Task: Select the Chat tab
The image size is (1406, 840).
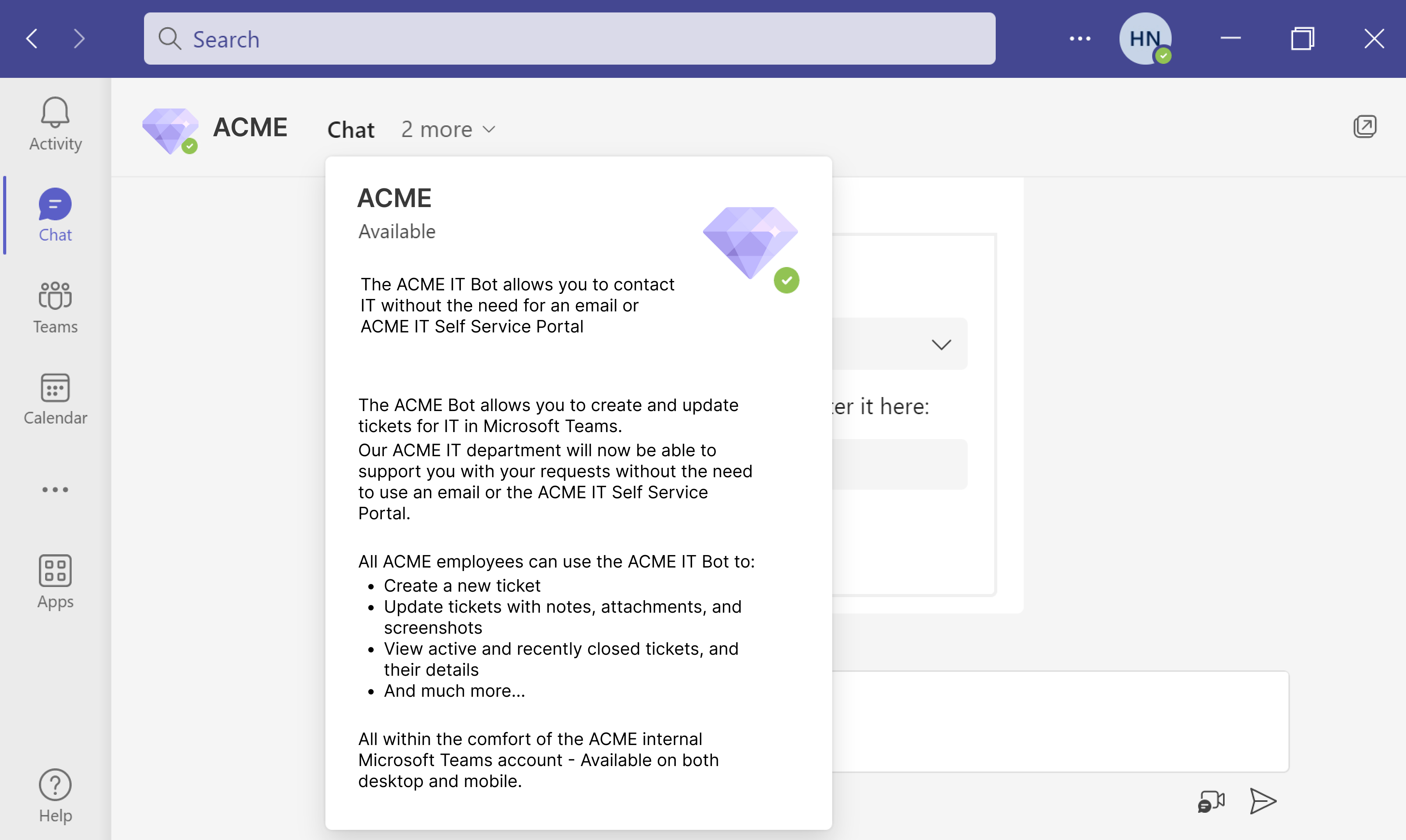Action: (351, 130)
